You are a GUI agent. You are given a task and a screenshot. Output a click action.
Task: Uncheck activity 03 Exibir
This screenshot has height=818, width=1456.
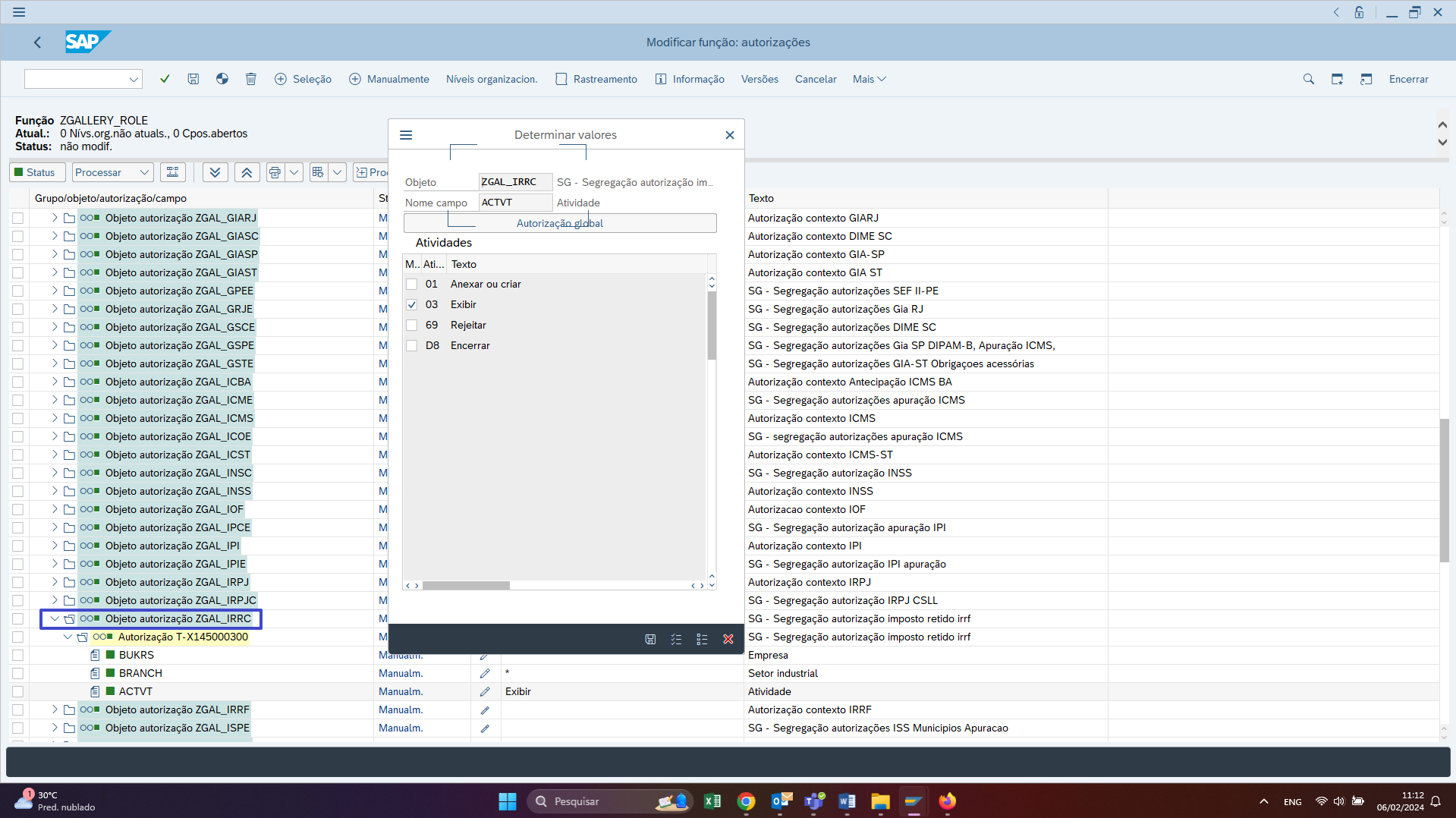[411, 305]
